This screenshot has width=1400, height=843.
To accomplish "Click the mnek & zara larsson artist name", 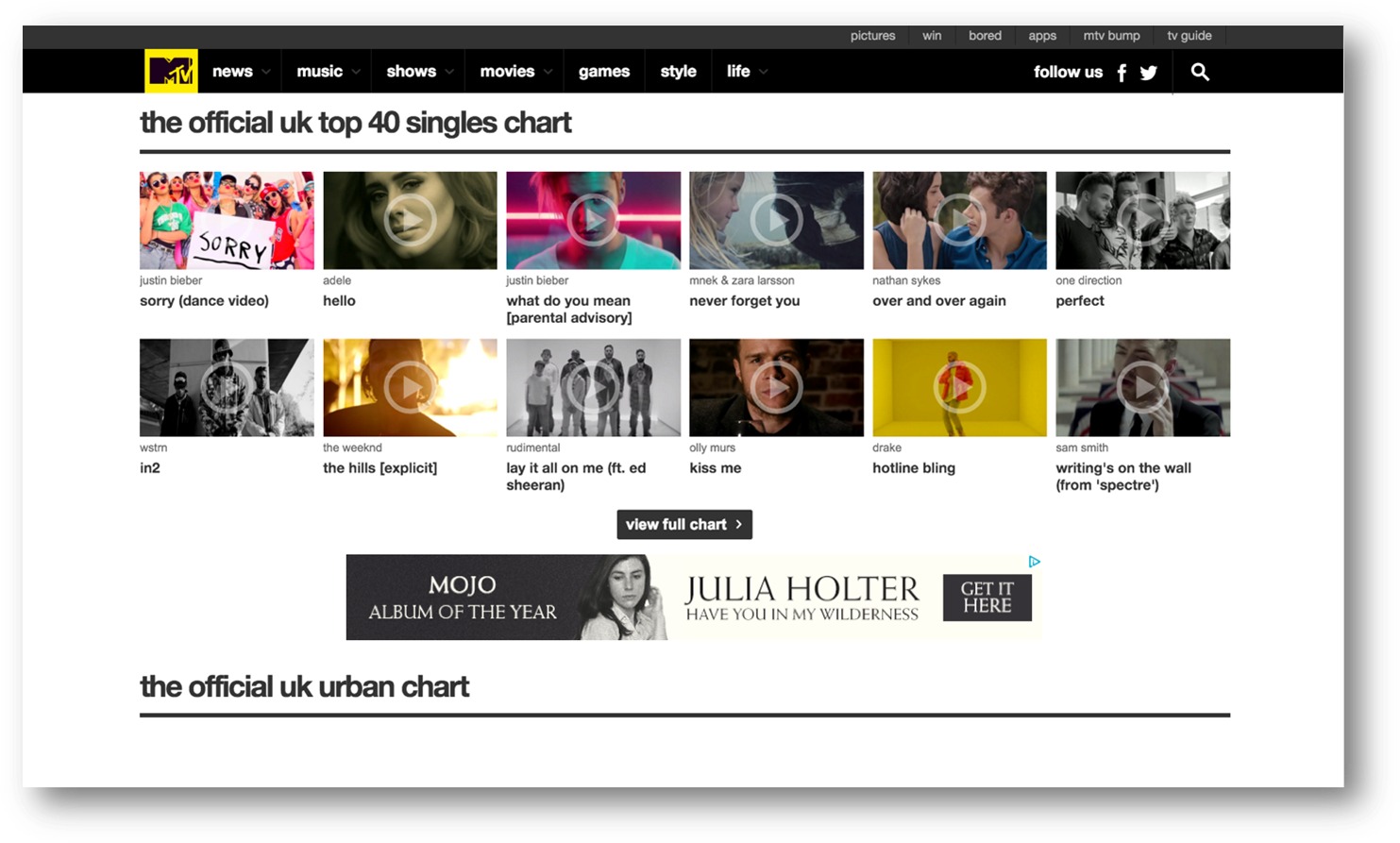I will click(742, 280).
